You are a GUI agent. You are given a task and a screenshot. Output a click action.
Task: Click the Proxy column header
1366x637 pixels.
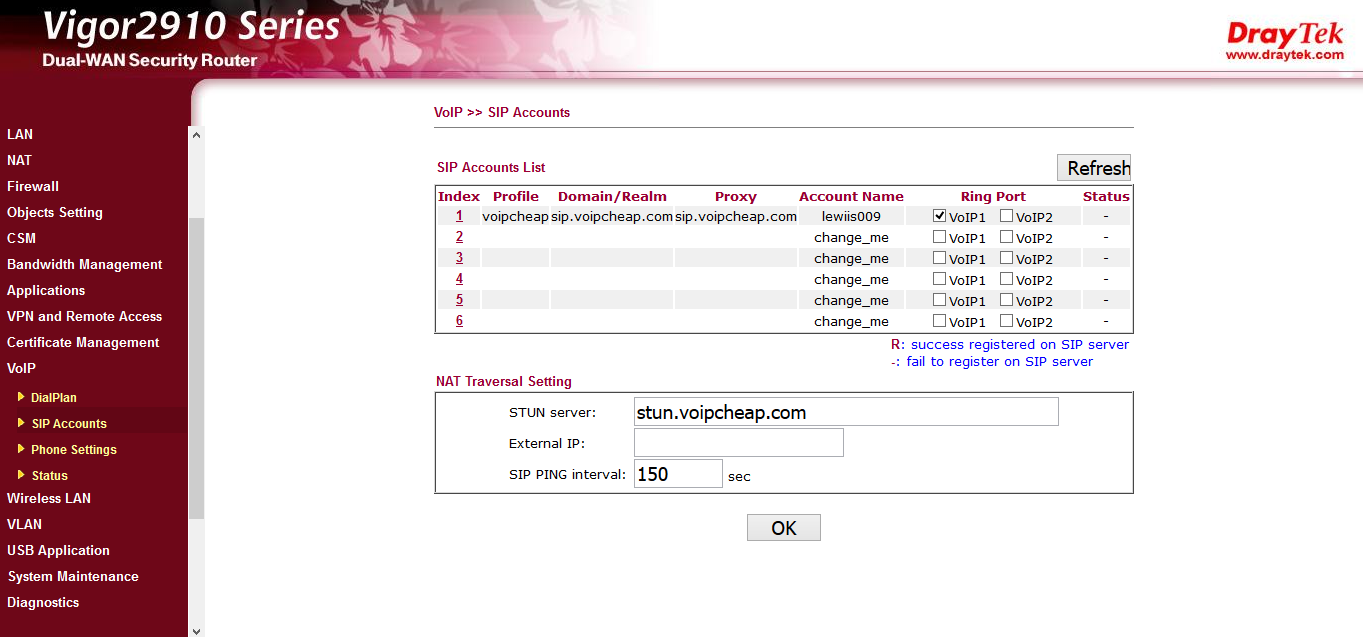(736, 197)
